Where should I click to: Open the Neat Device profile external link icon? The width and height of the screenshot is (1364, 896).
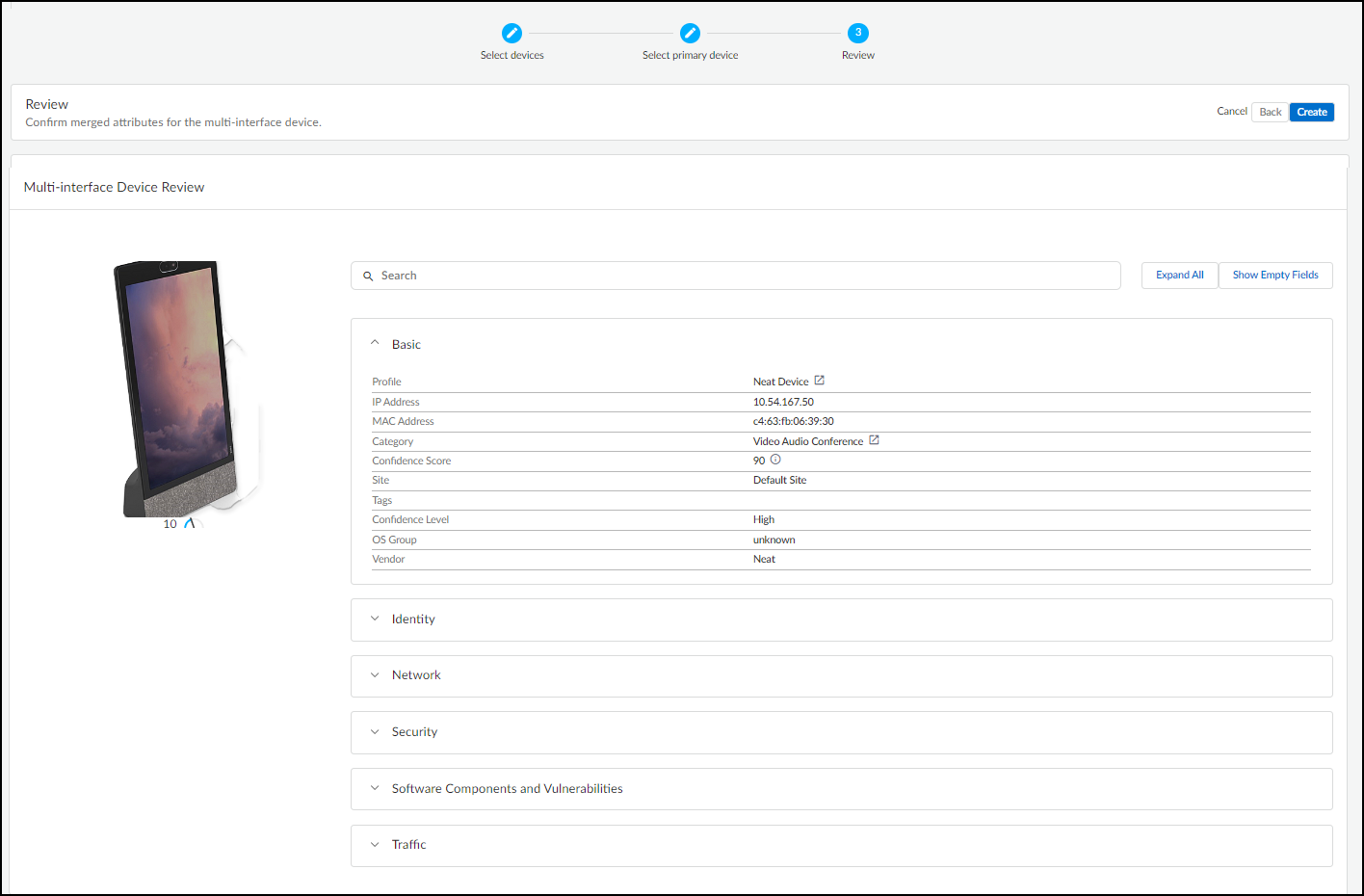click(x=820, y=381)
